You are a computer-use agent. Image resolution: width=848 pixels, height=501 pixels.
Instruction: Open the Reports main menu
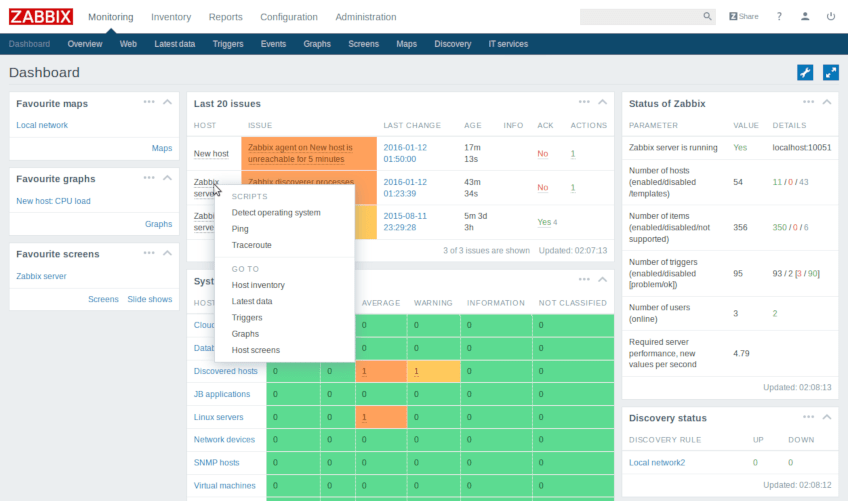226,17
